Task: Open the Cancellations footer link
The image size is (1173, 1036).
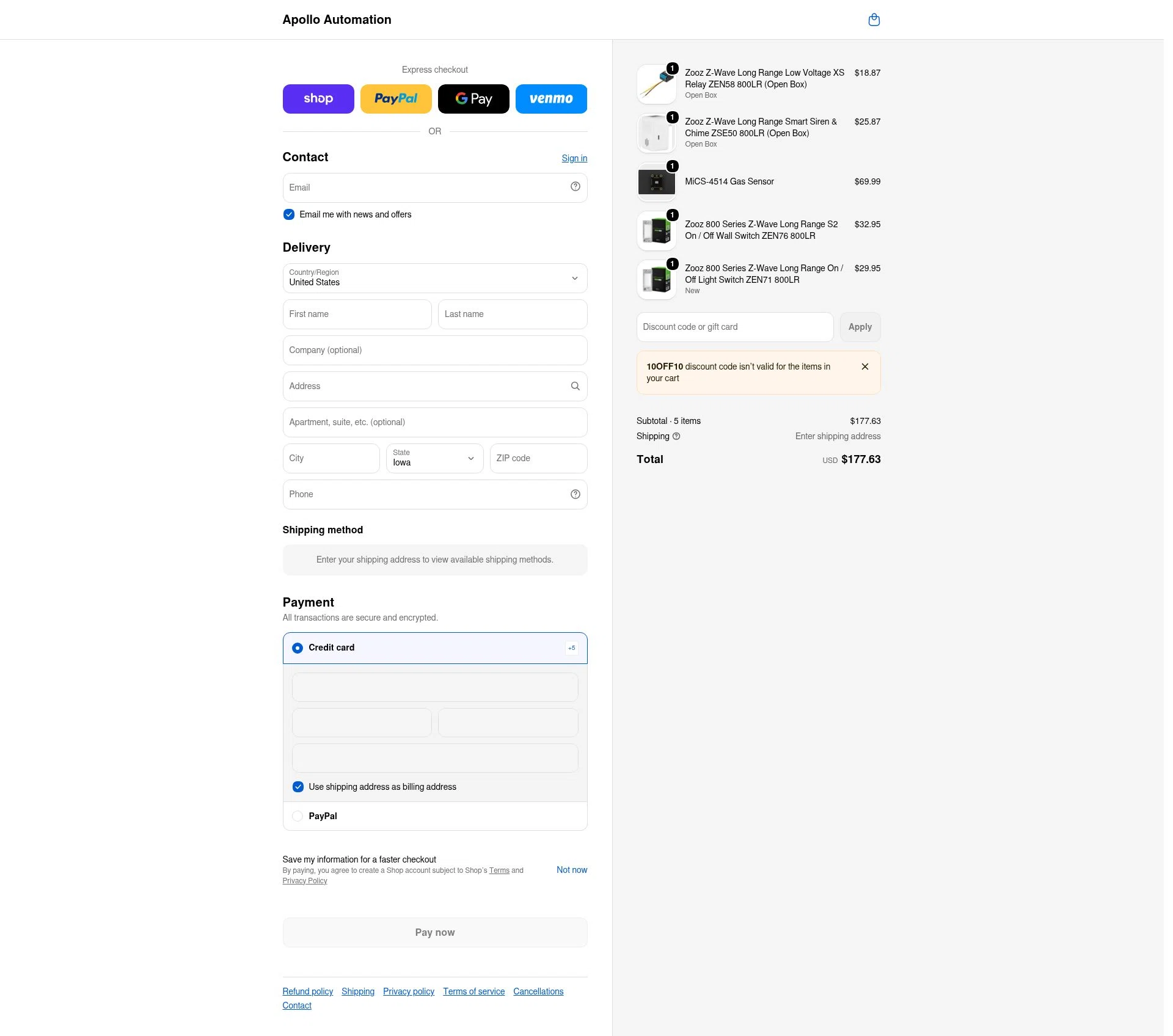Action: (538, 991)
